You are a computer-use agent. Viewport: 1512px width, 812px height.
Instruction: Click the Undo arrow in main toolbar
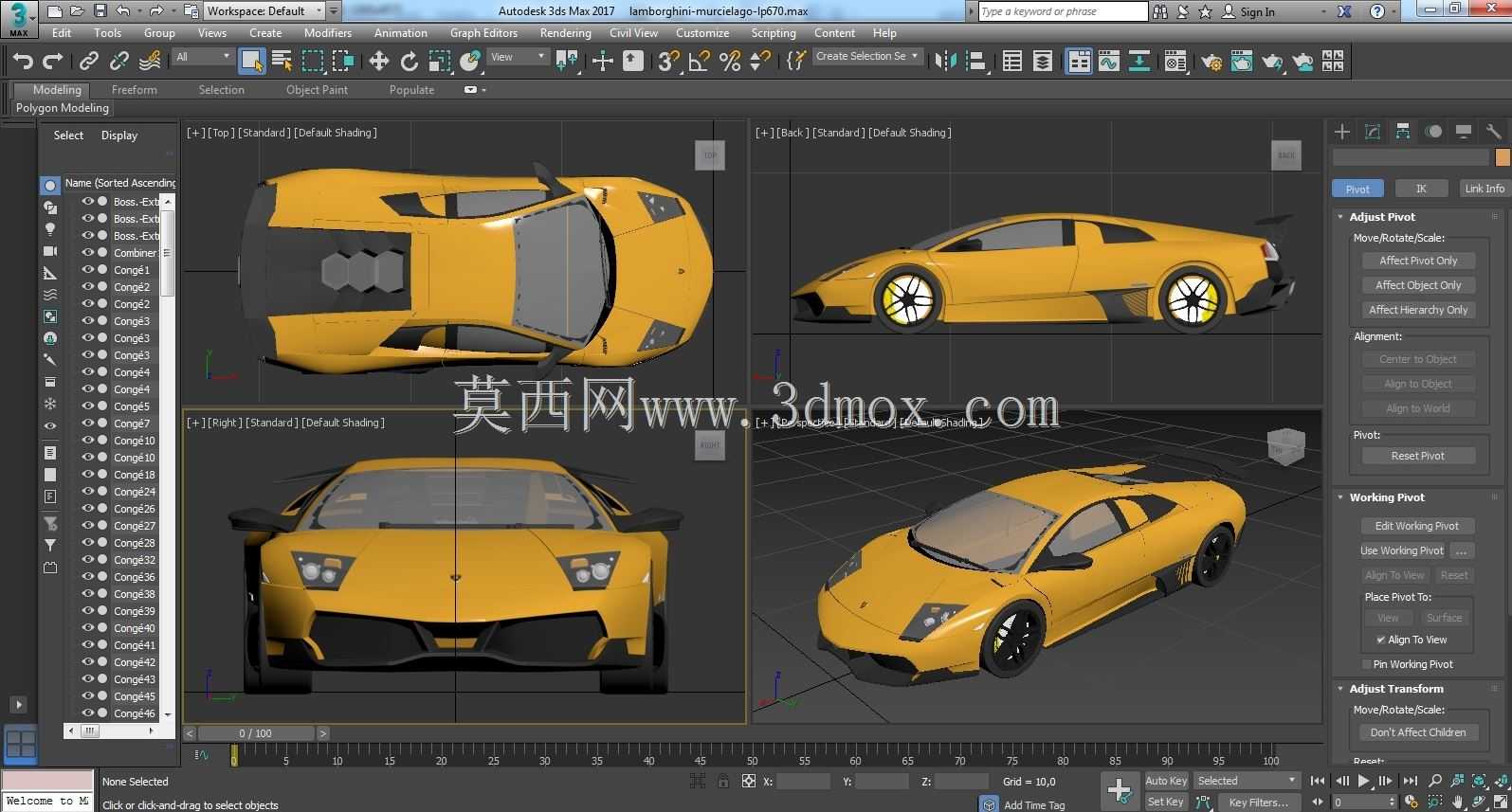(23, 62)
